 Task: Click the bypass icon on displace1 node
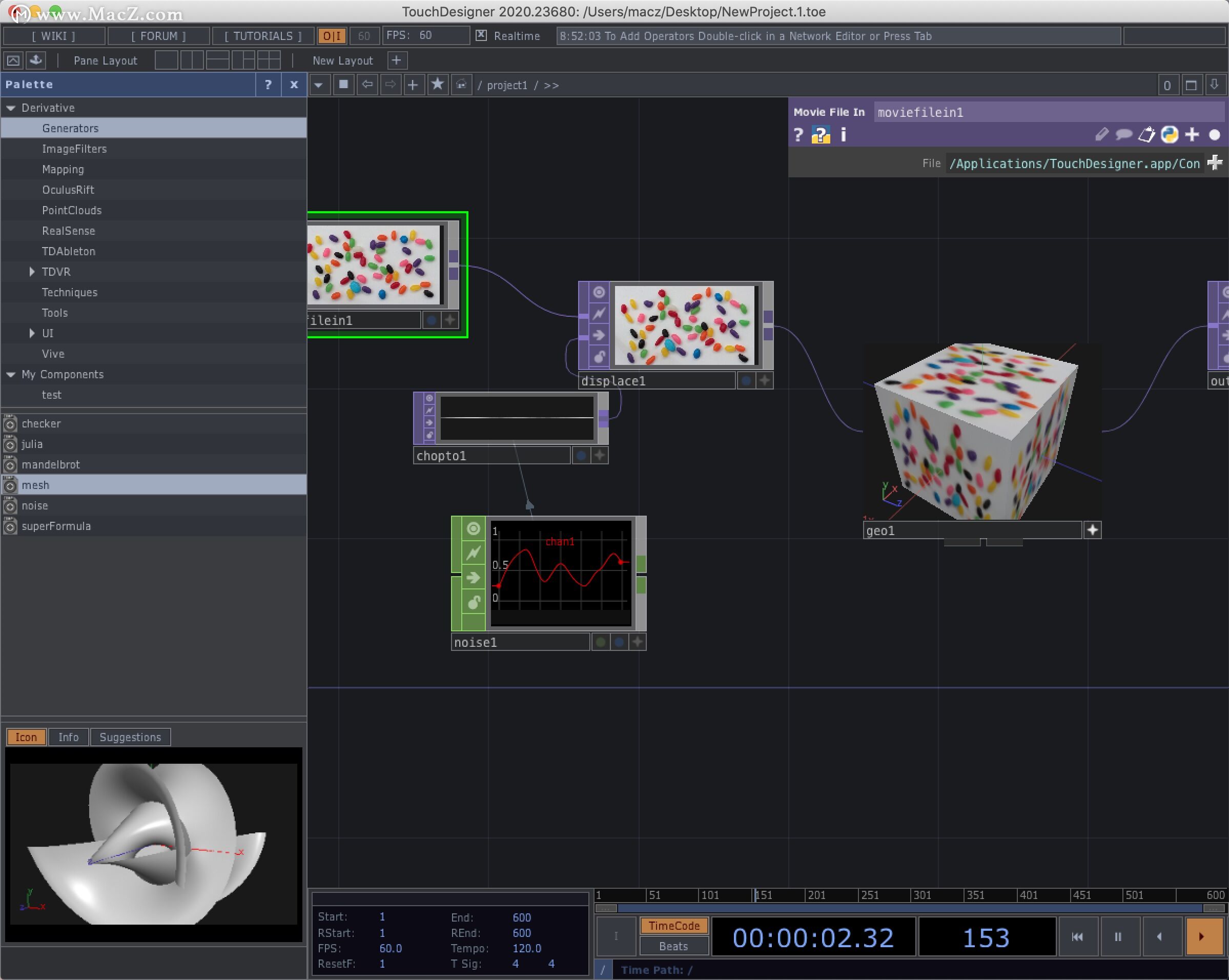(x=599, y=314)
